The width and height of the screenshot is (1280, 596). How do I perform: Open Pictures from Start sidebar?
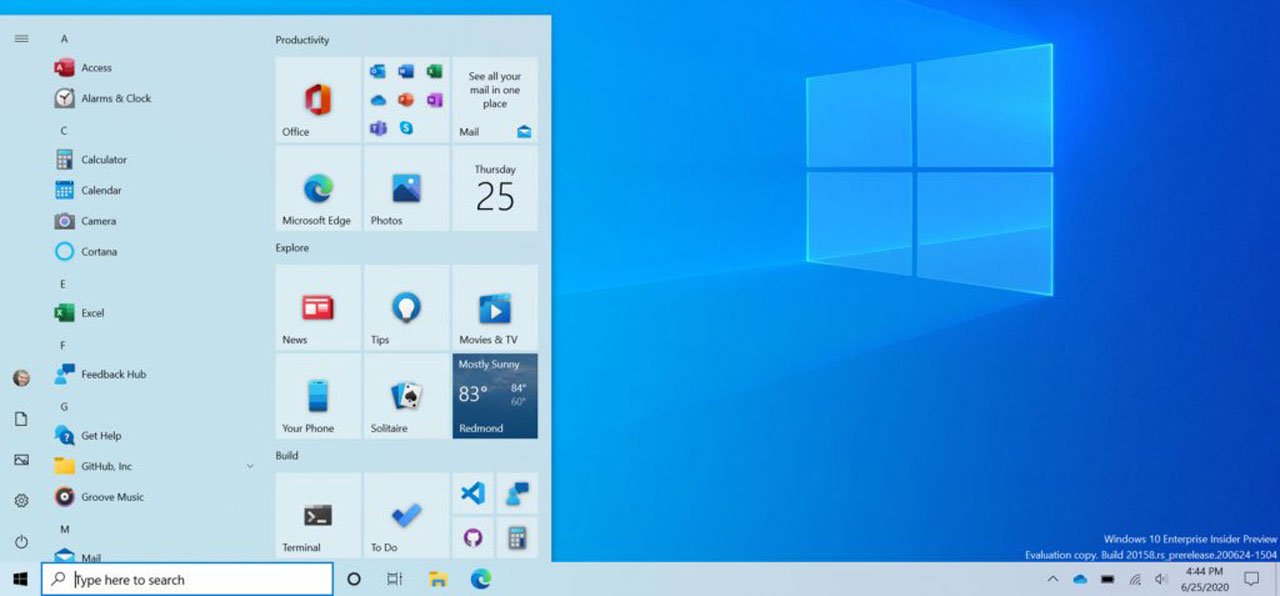pos(21,460)
